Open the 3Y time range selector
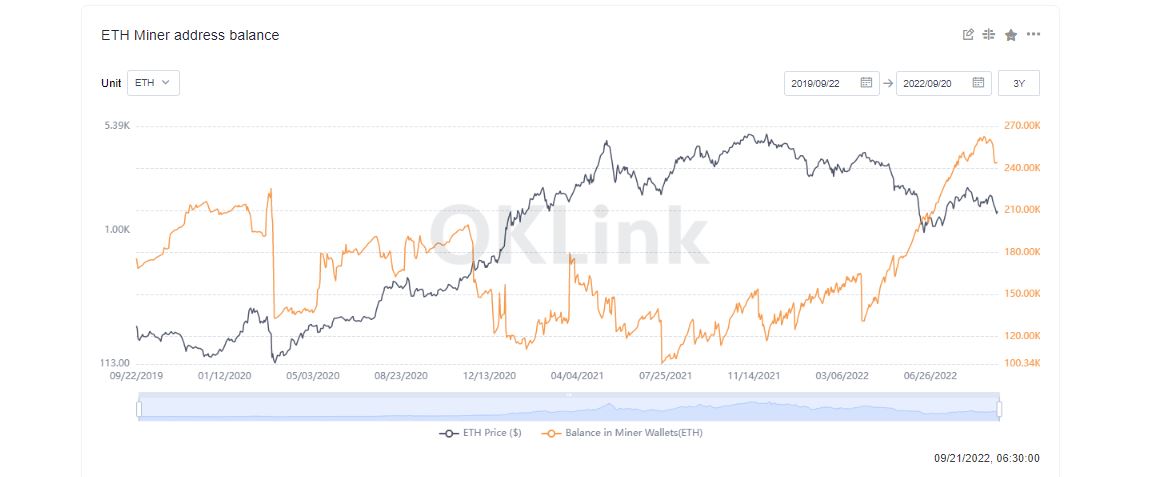 click(x=1018, y=83)
